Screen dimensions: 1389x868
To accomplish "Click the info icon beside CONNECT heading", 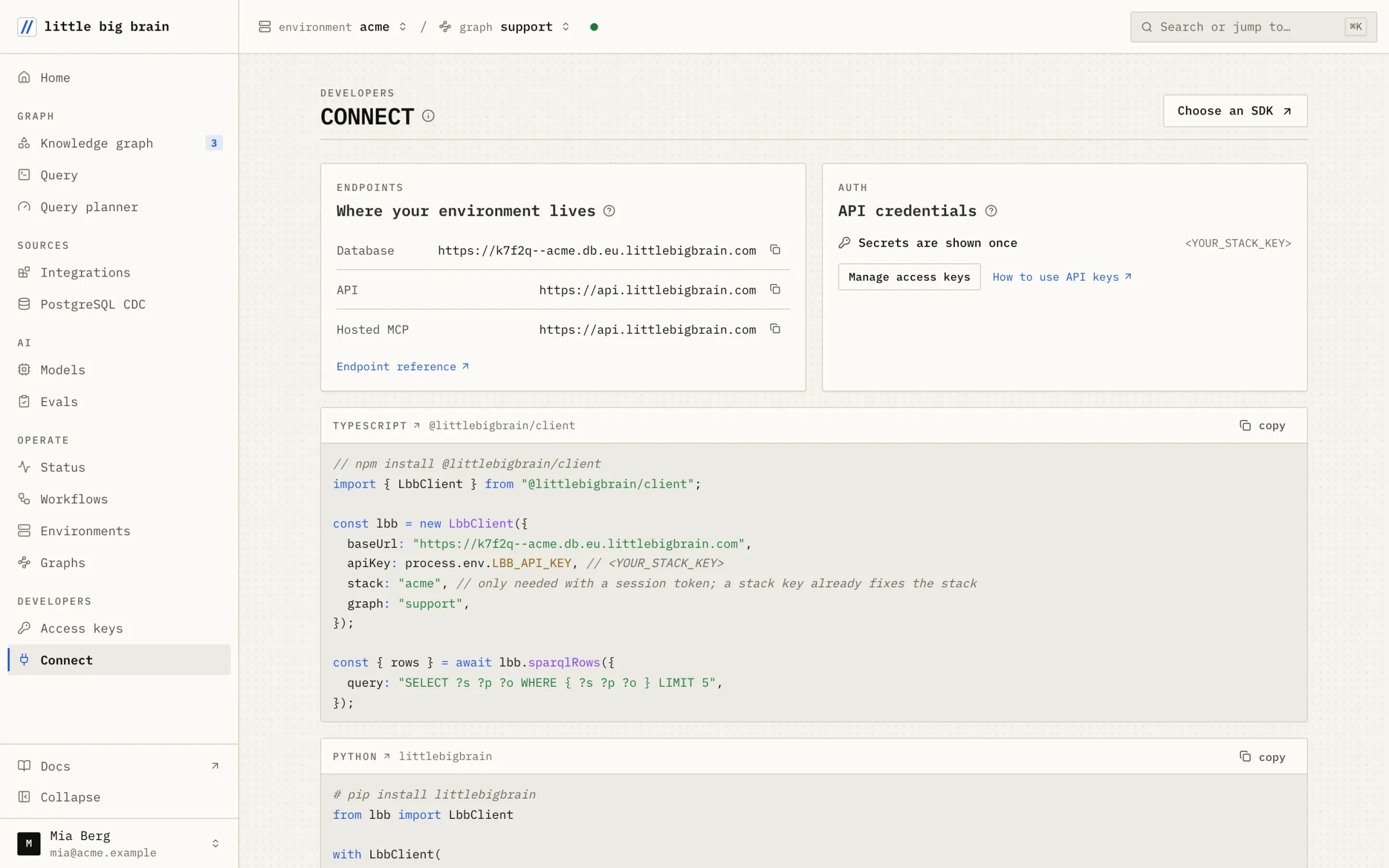I will [428, 116].
